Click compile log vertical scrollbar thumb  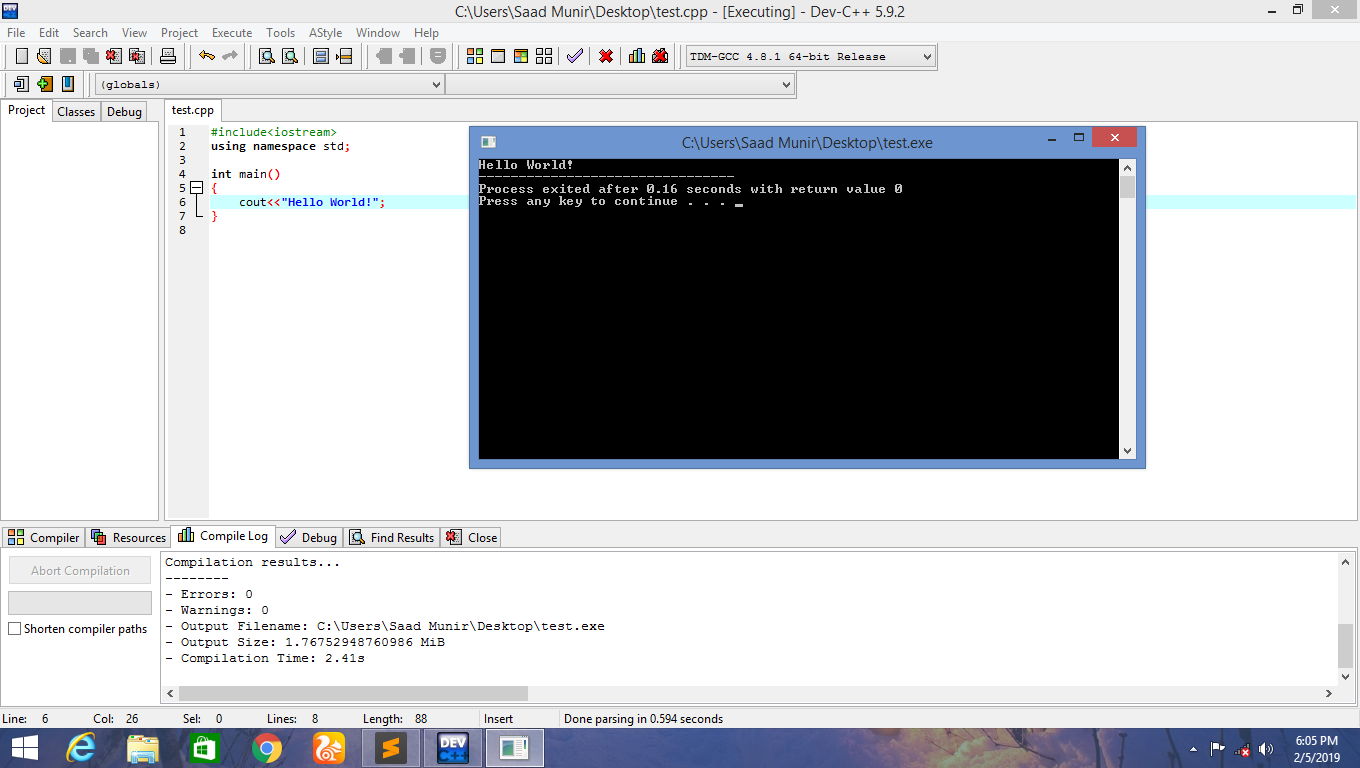pyautogui.click(x=1345, y=645)
